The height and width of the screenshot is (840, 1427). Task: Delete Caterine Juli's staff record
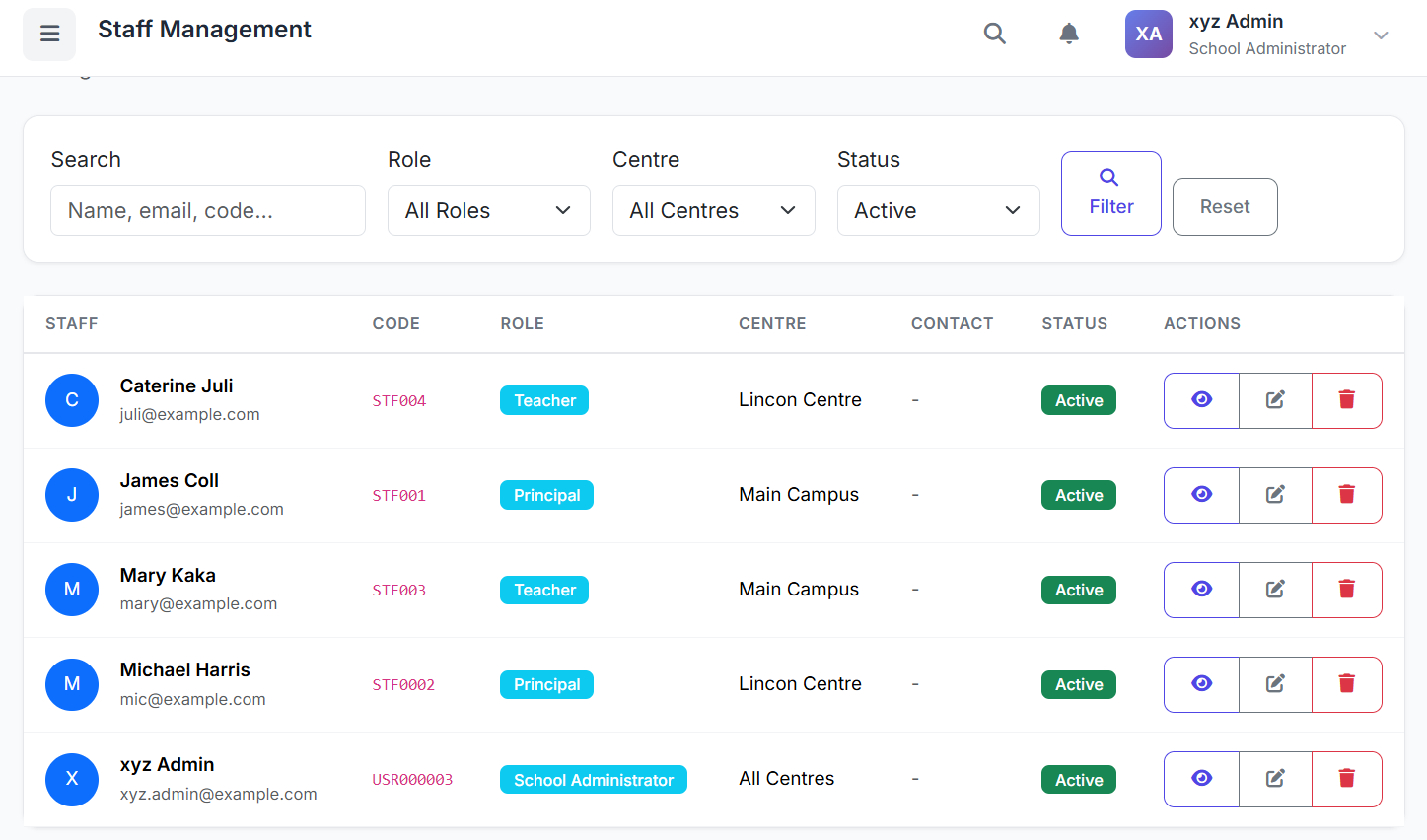[x=1346, y=400]
